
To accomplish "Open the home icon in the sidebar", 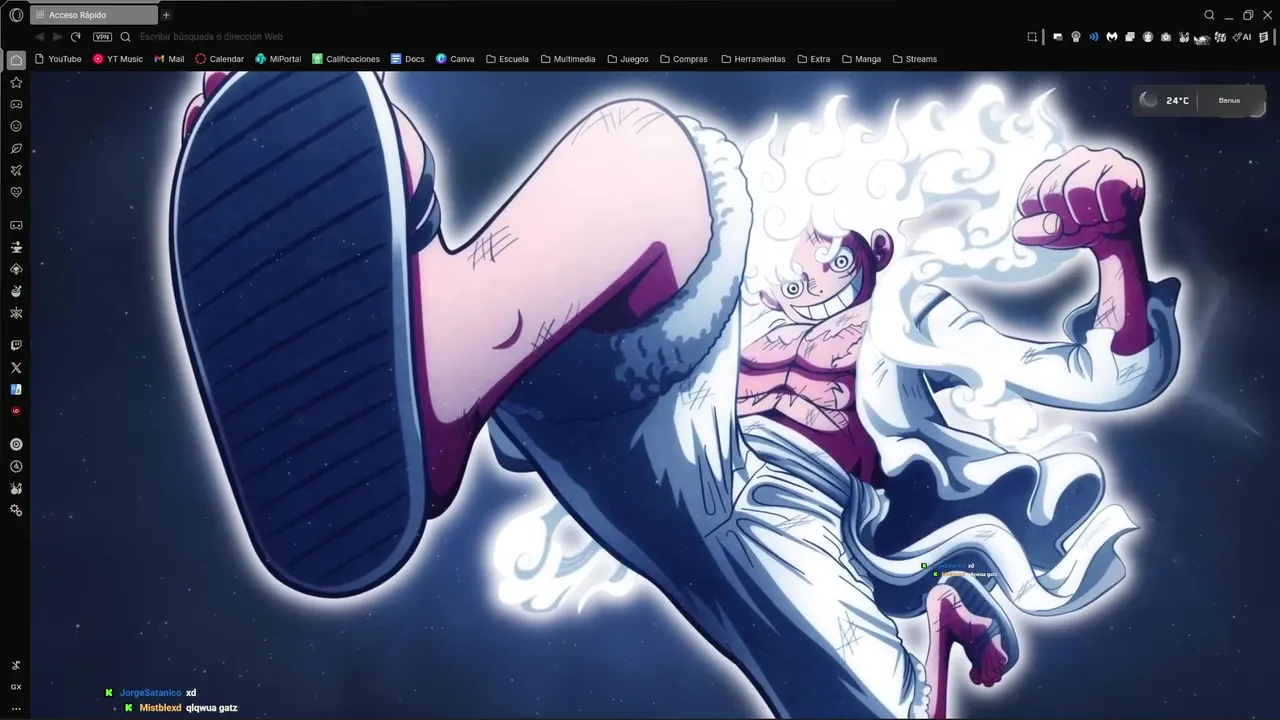I will point(16,60).
